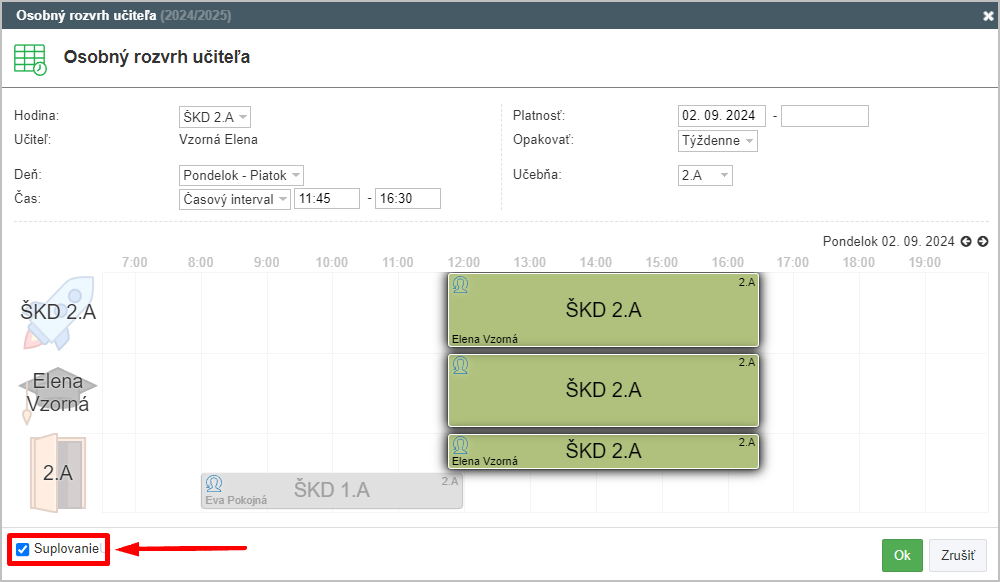Open the Učebňa dropdown 2.A

point(705,175)
